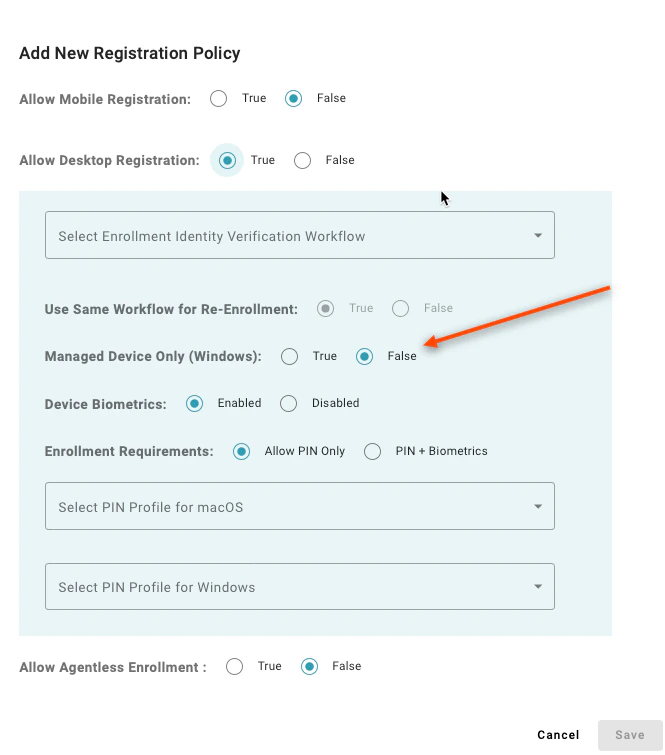Open Enrollment Identity Verification Workflow dropdown
This screenshot has width=665, height=755.
tap(300, 235)
